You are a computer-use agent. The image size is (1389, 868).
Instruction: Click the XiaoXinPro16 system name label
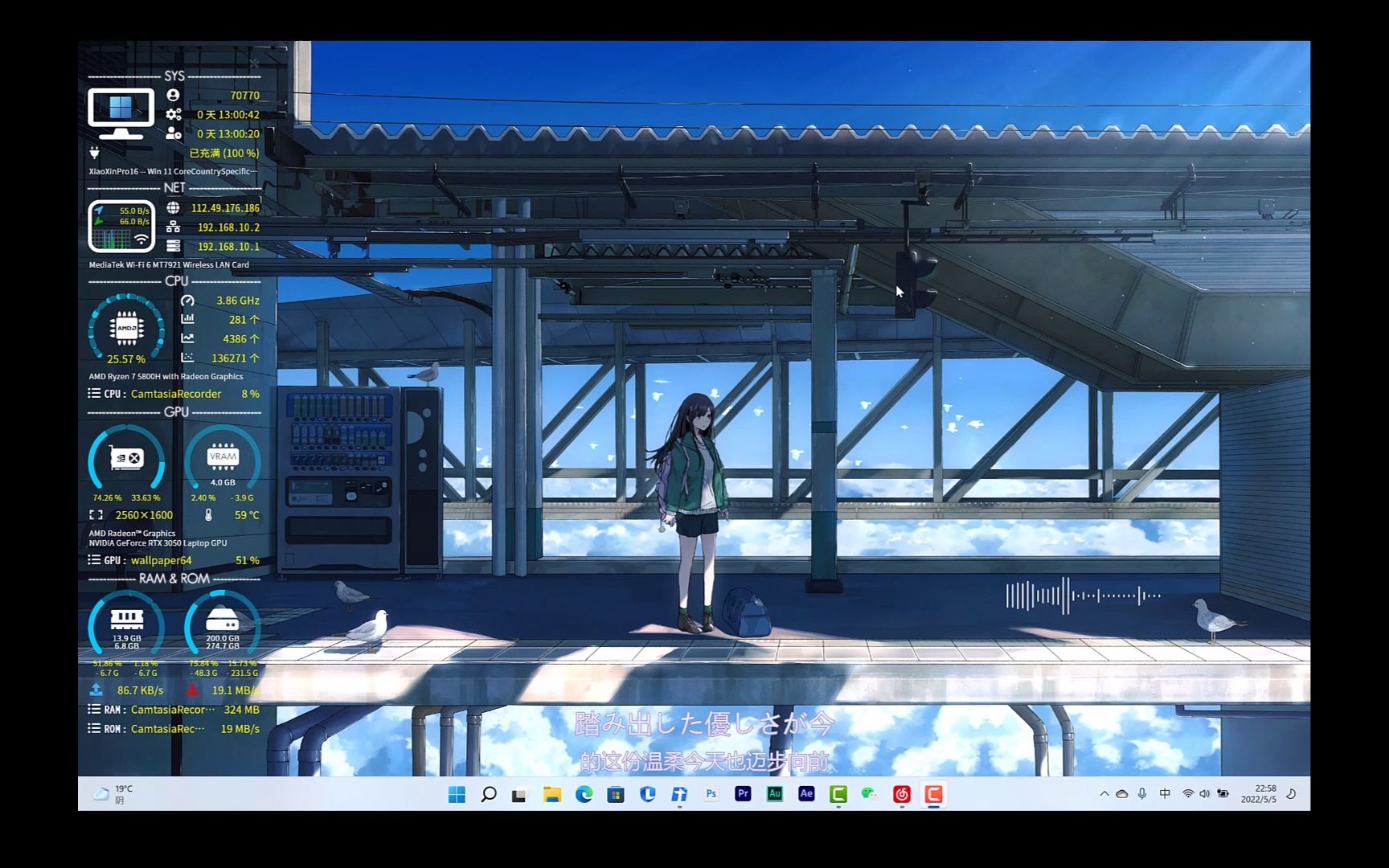[x=173, y=171]
